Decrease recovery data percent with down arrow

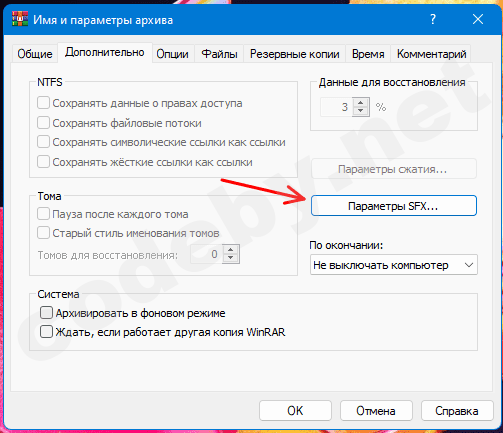tap(360, 111)
